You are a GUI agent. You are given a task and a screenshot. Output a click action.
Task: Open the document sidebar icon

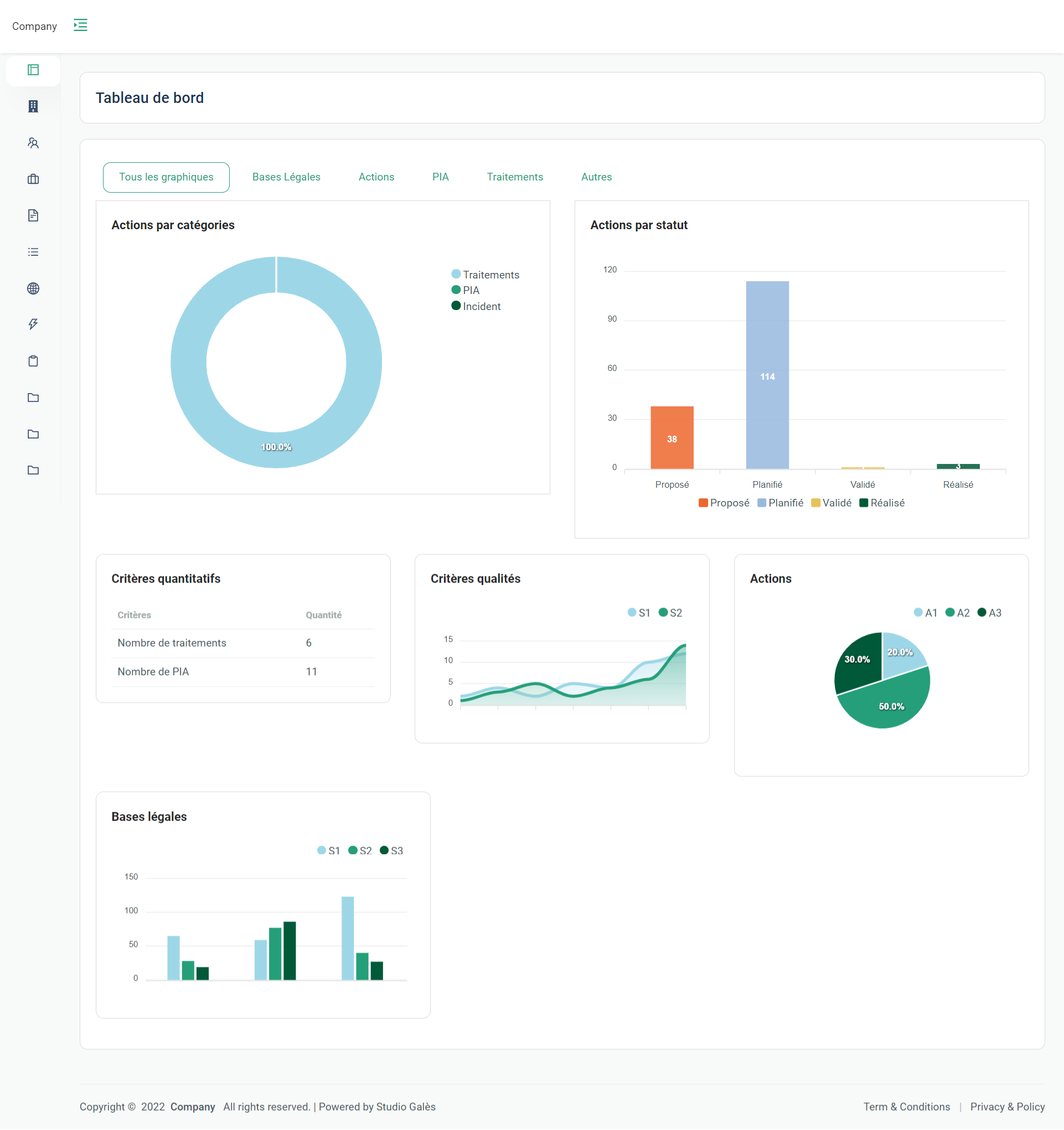click(x=33, y=215)
